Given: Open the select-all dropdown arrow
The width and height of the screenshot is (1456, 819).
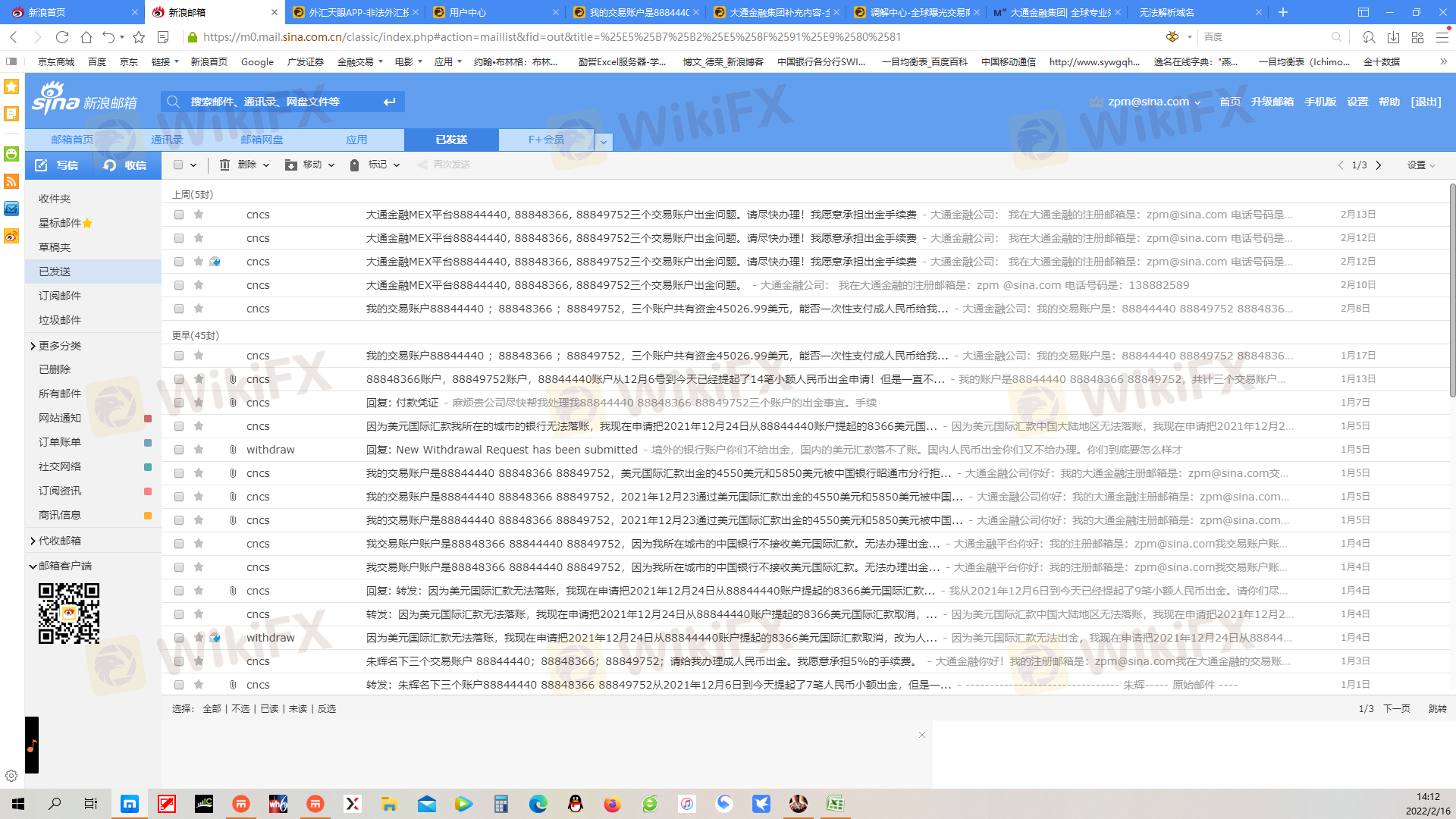Looking at the screenshot, I should 193,165.
